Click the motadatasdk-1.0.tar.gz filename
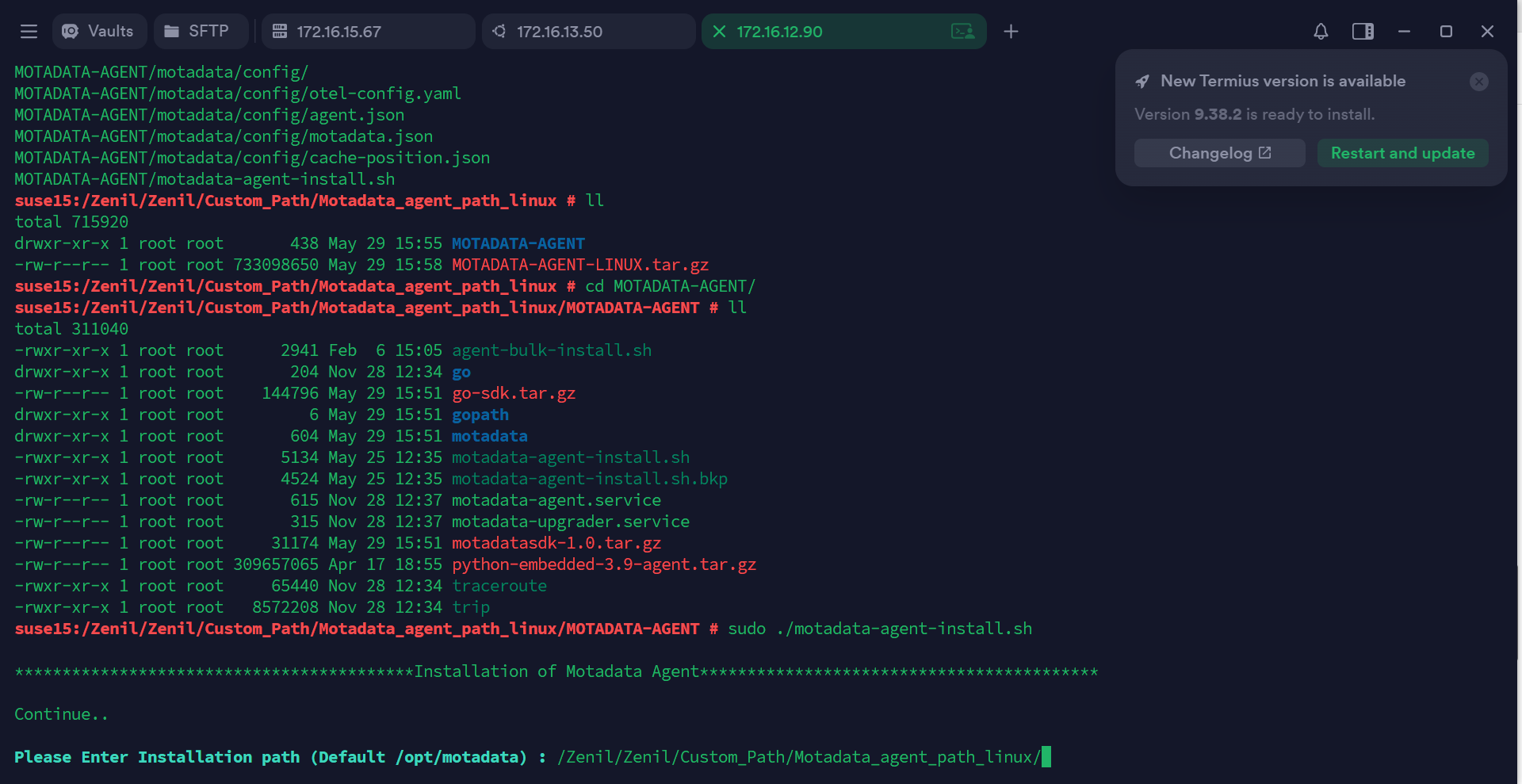1522x784 pixels. [x=556, y=543]
